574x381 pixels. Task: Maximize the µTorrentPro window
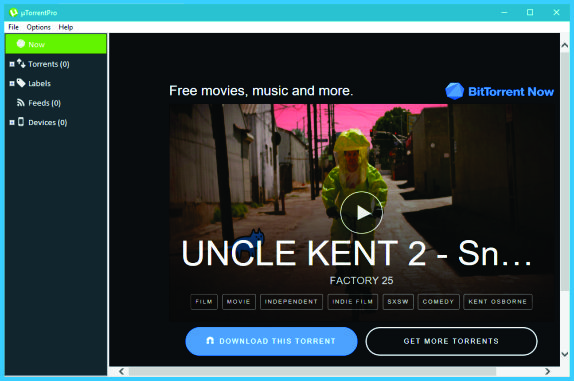pos(530,12)
